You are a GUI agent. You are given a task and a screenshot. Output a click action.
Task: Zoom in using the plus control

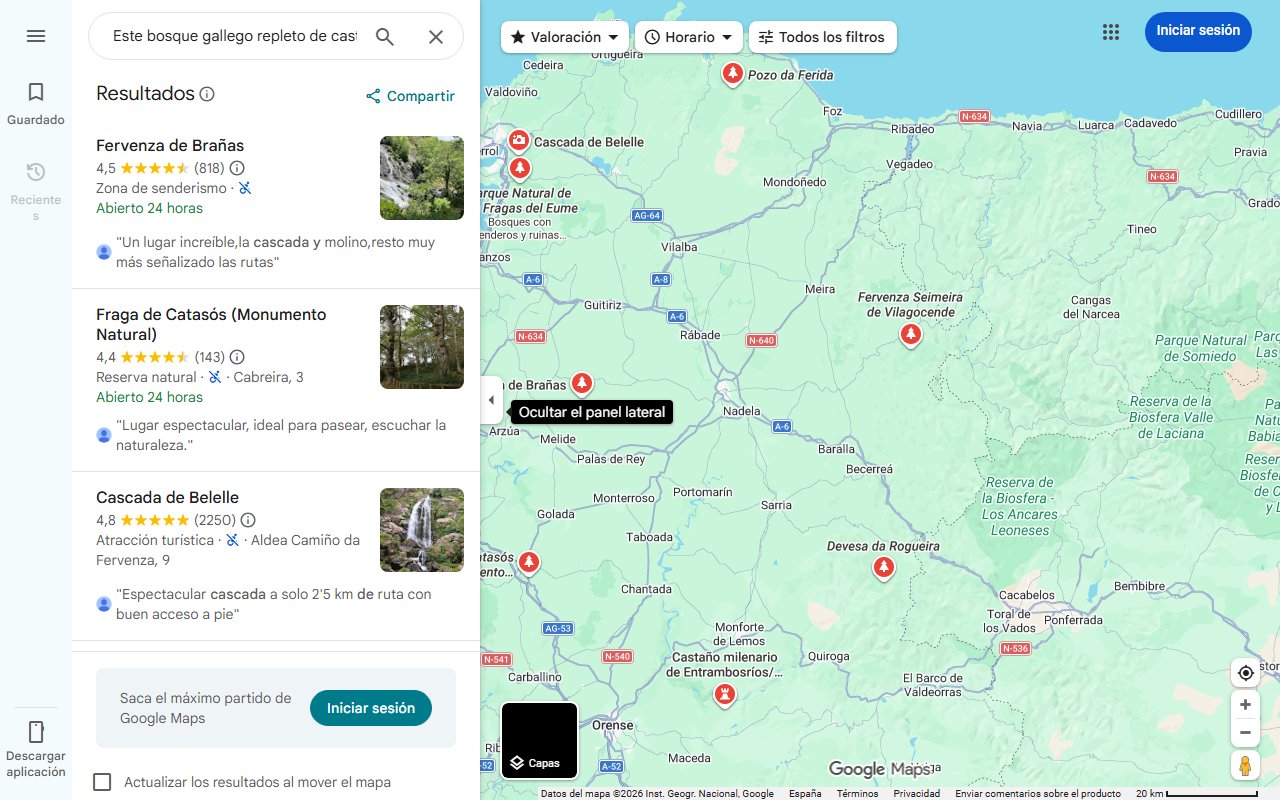pos(1245,704)
